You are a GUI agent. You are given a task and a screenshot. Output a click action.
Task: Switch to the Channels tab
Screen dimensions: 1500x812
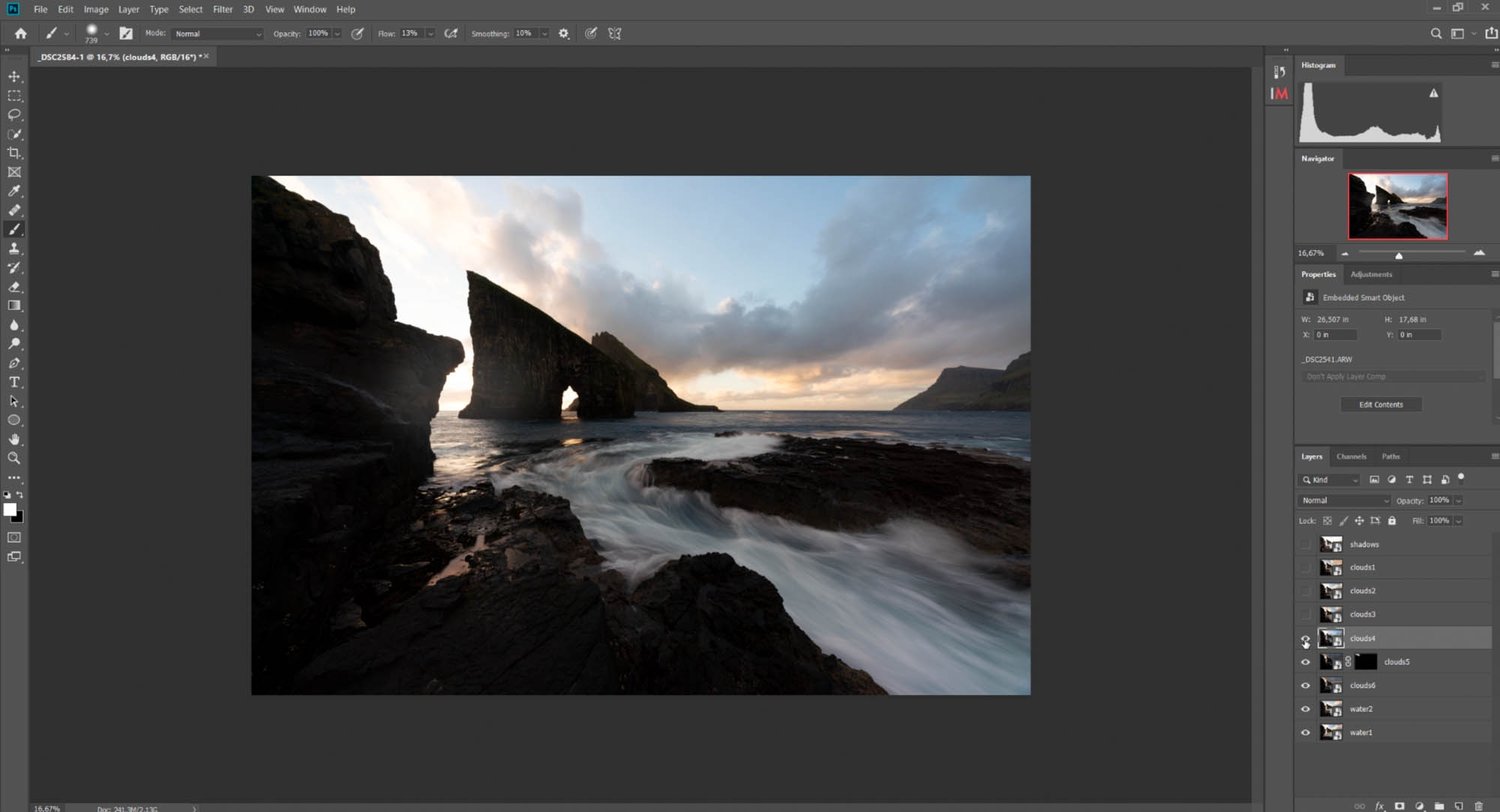[1351, 456]
